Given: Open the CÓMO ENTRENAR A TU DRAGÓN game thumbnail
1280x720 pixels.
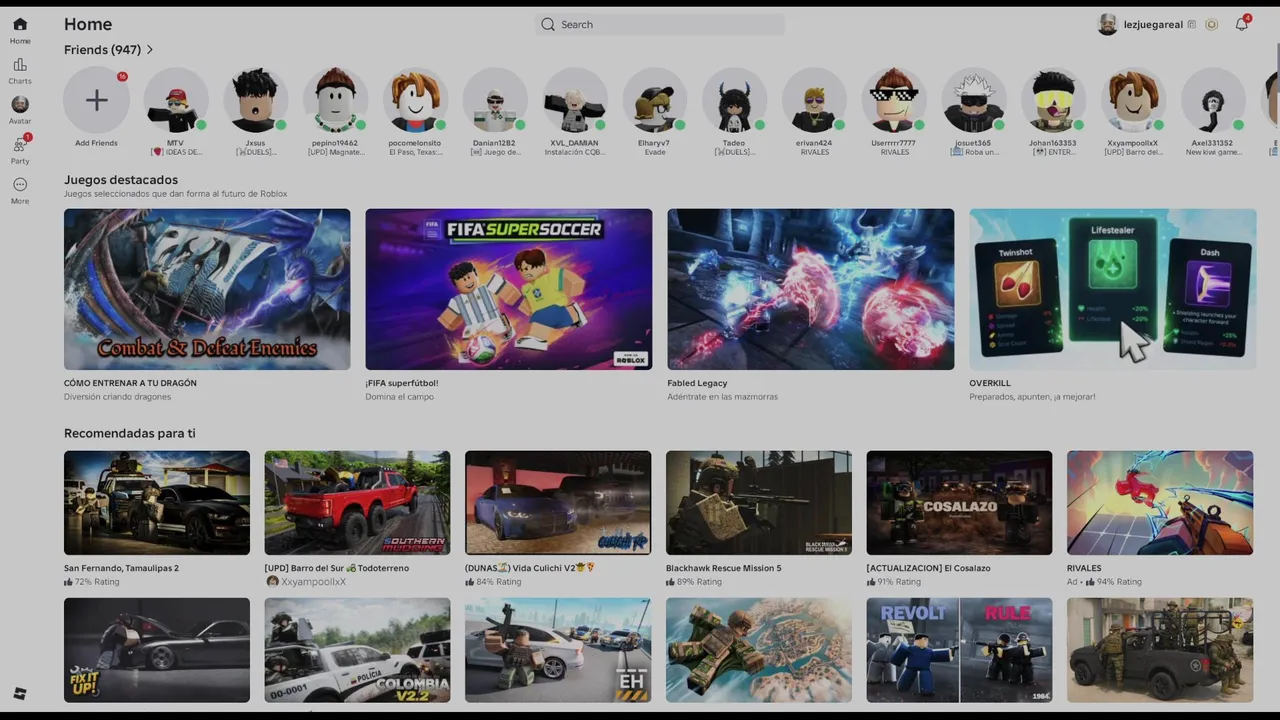Looking at the screenshot, I should coord(207,289).
